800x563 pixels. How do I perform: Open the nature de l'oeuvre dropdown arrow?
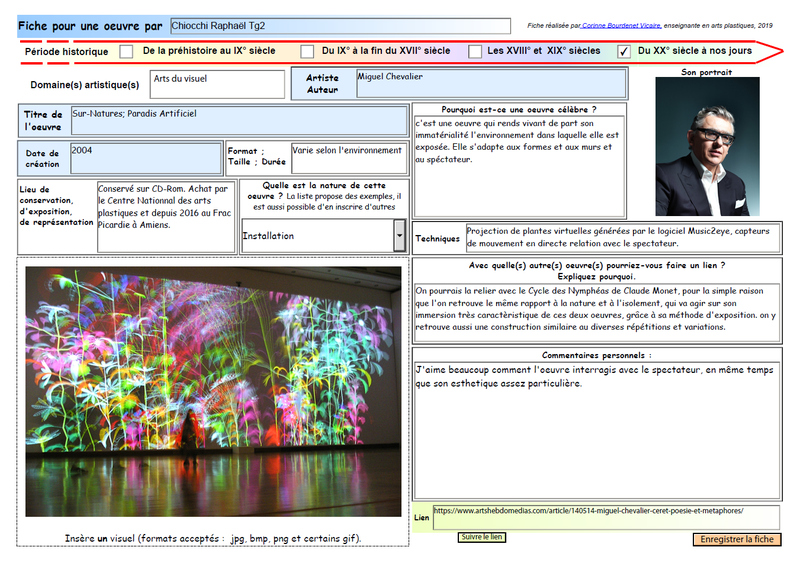[400, 236]
